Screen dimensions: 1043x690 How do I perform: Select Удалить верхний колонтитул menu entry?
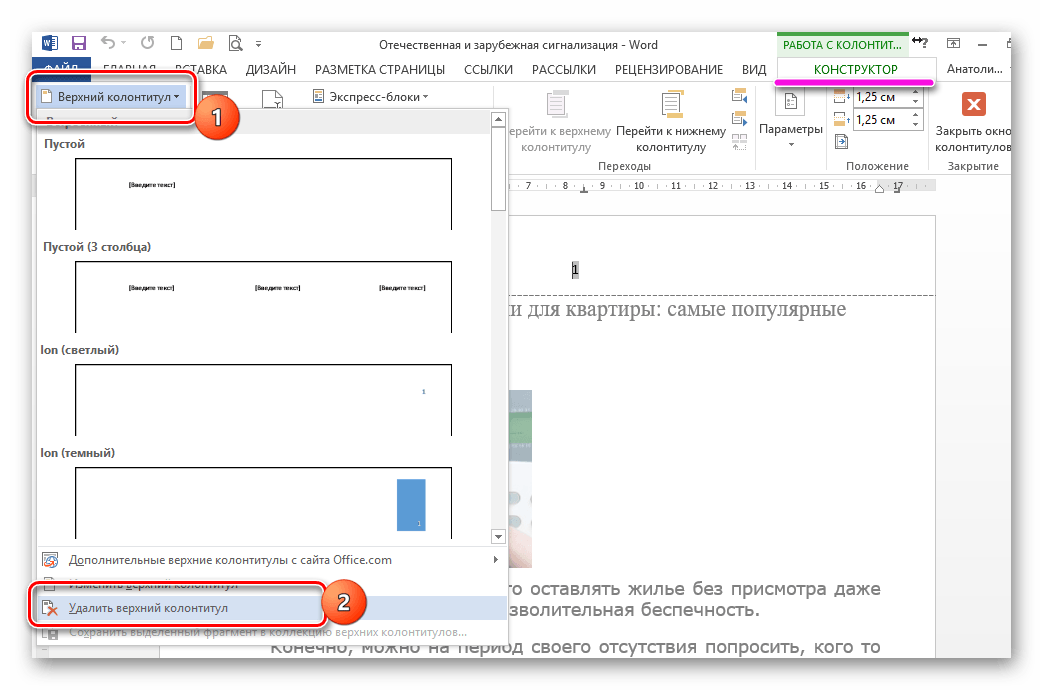(x=149, y=608)
